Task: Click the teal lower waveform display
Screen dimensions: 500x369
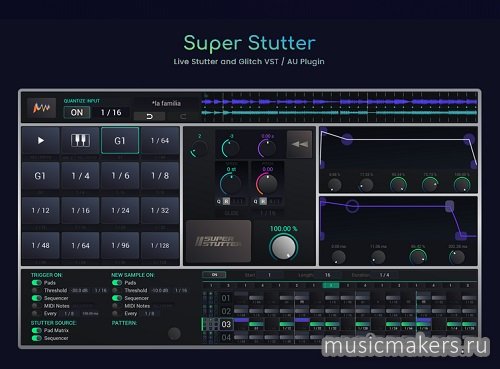Action: [x=339, y=113]
